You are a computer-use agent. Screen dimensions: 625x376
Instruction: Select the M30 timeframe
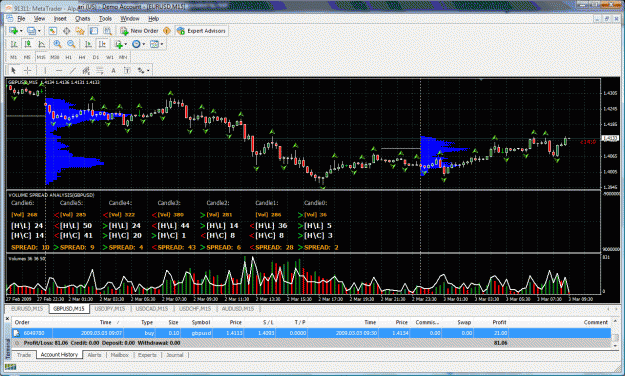point(55,57)
